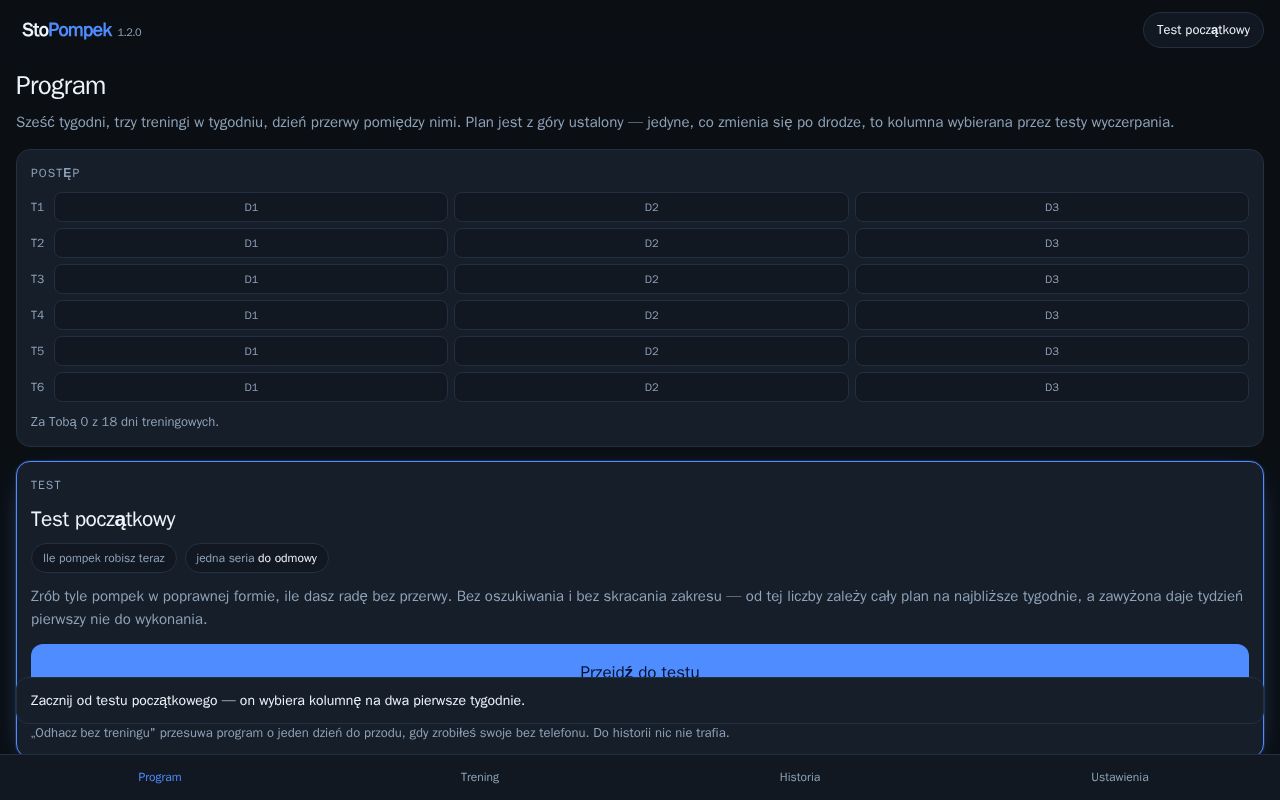
Task: Click the 'Zacznij od testu początkowego' toast message
Action: [x=640, y=700]
